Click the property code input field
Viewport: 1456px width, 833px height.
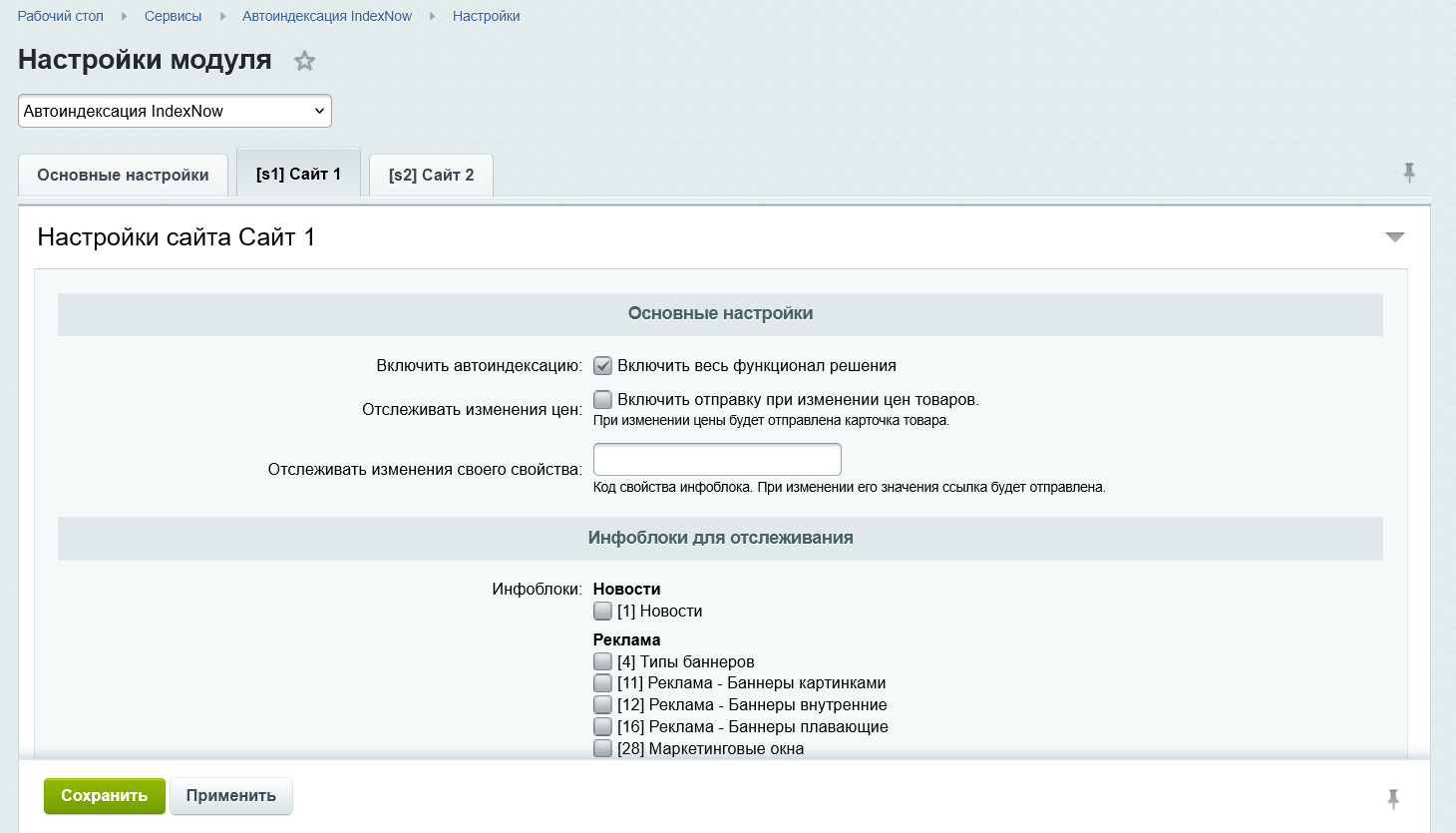(717, 458)
